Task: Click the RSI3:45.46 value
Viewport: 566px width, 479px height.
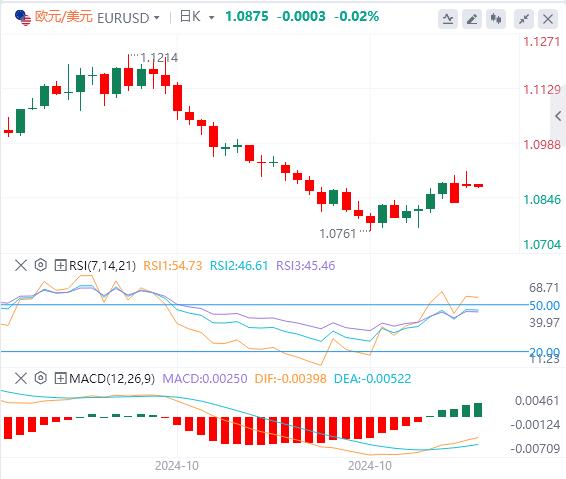Action: tap(305, 266)
